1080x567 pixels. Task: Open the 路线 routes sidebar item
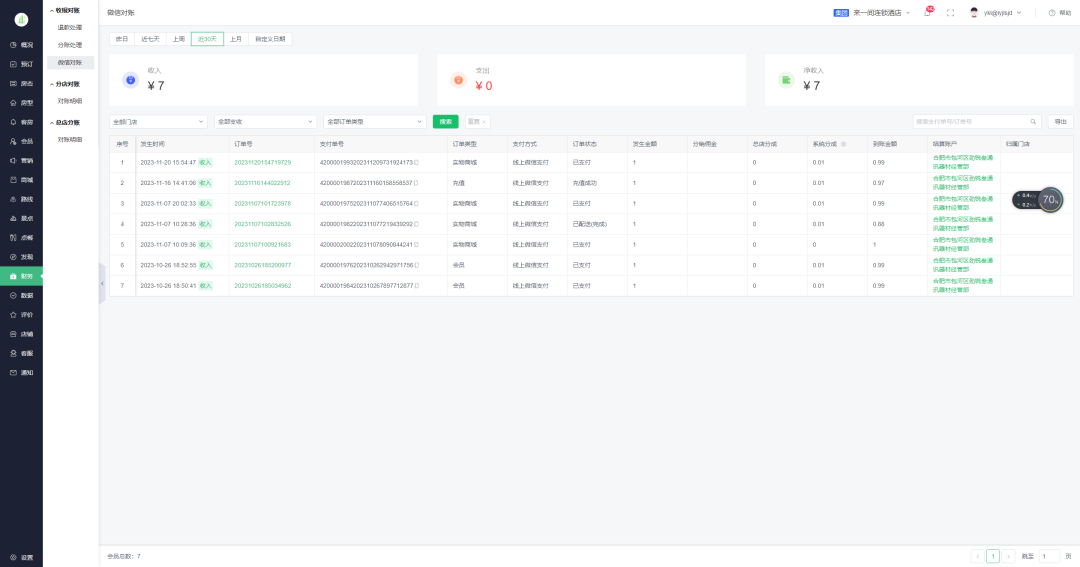click(x=21, y=199)
